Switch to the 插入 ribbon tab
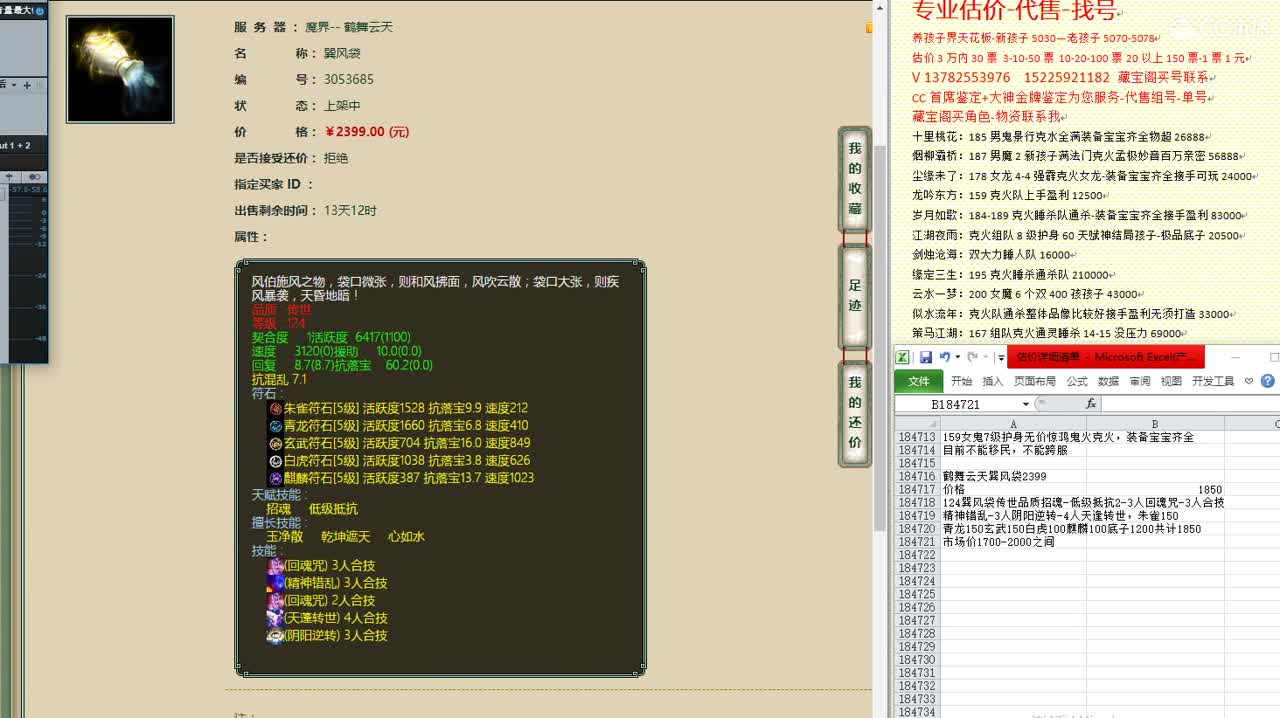 993,381
